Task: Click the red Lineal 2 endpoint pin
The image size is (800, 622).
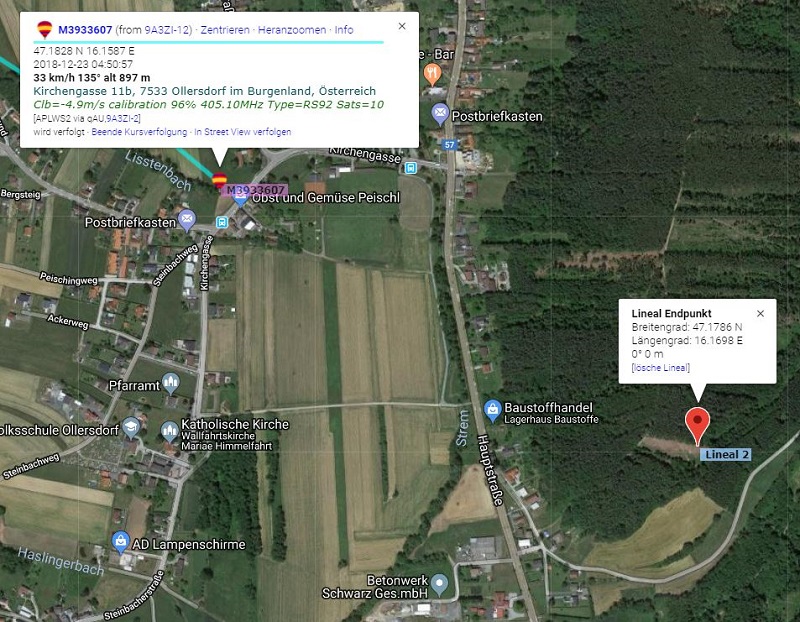Action: (697, 426)
